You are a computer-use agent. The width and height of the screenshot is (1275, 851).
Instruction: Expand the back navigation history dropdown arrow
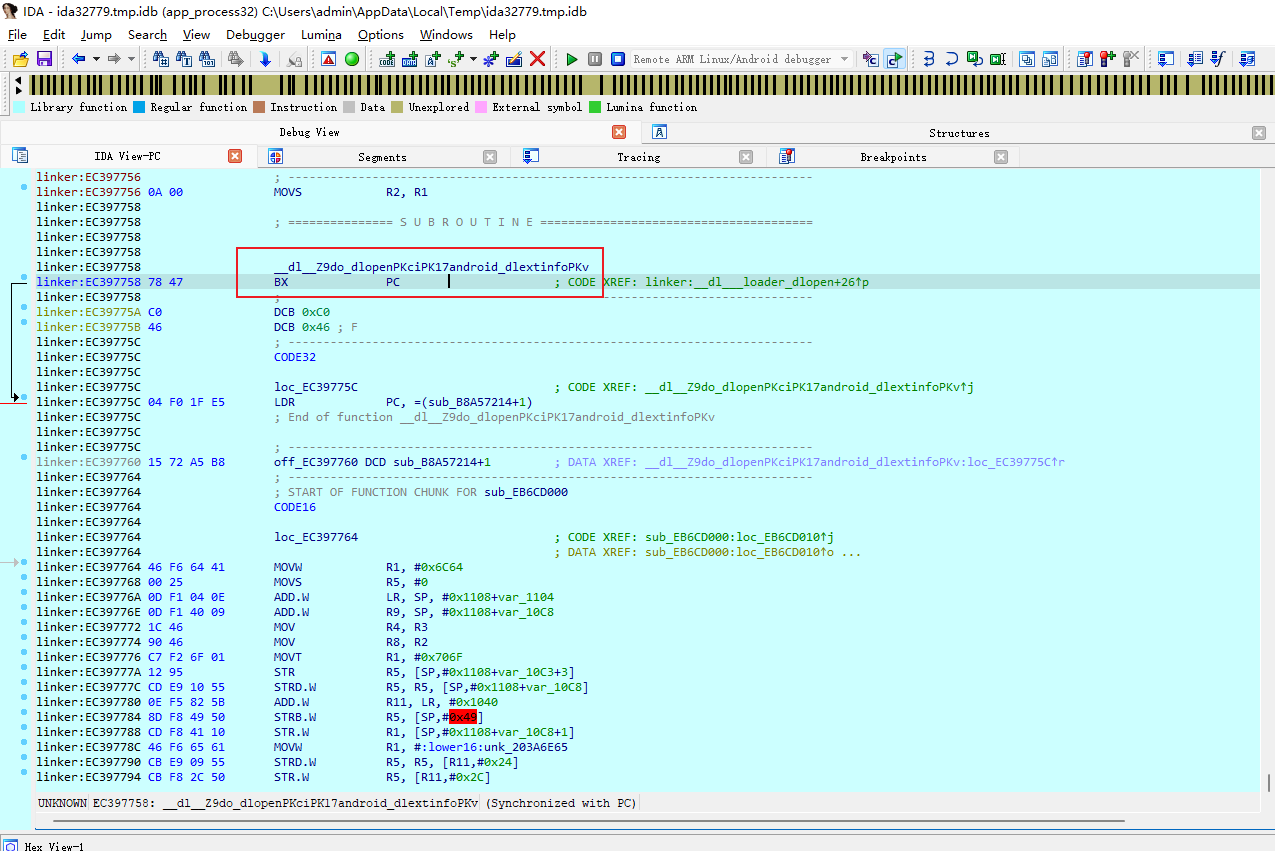click(96, 60)
